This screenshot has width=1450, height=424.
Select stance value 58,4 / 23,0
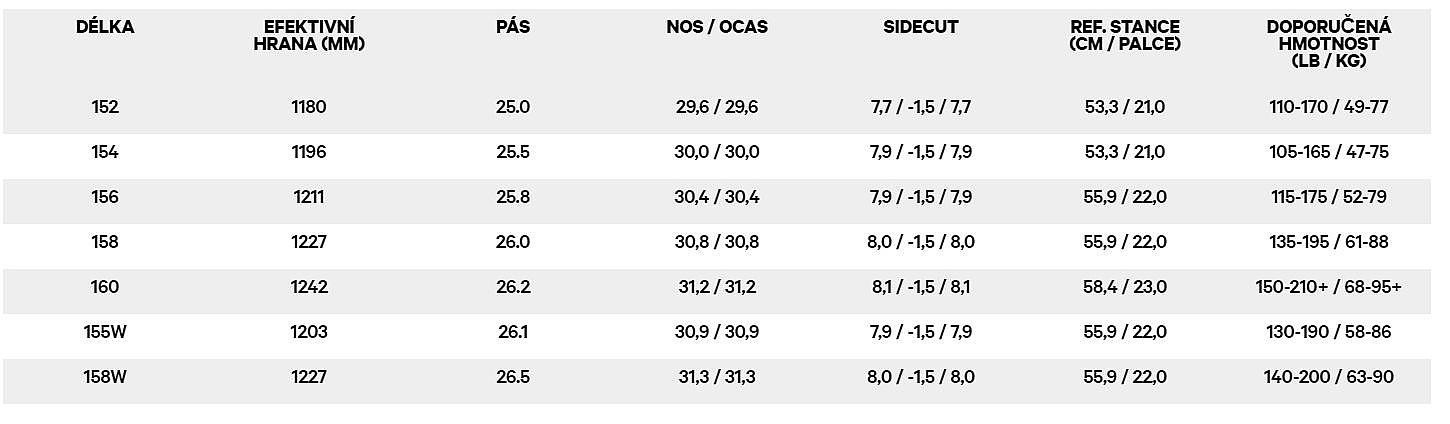(x=1125, y=287)
